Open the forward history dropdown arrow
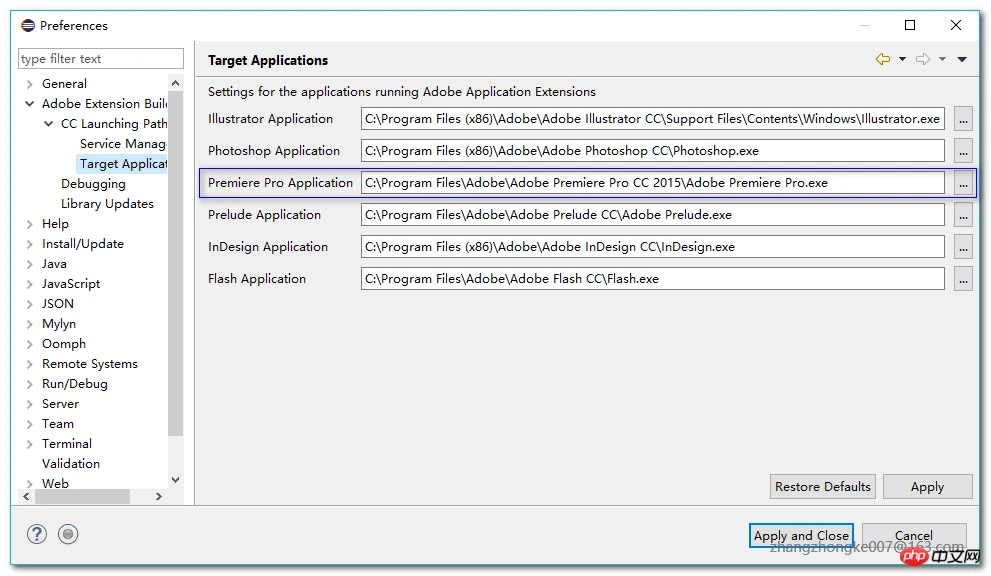 942,59
